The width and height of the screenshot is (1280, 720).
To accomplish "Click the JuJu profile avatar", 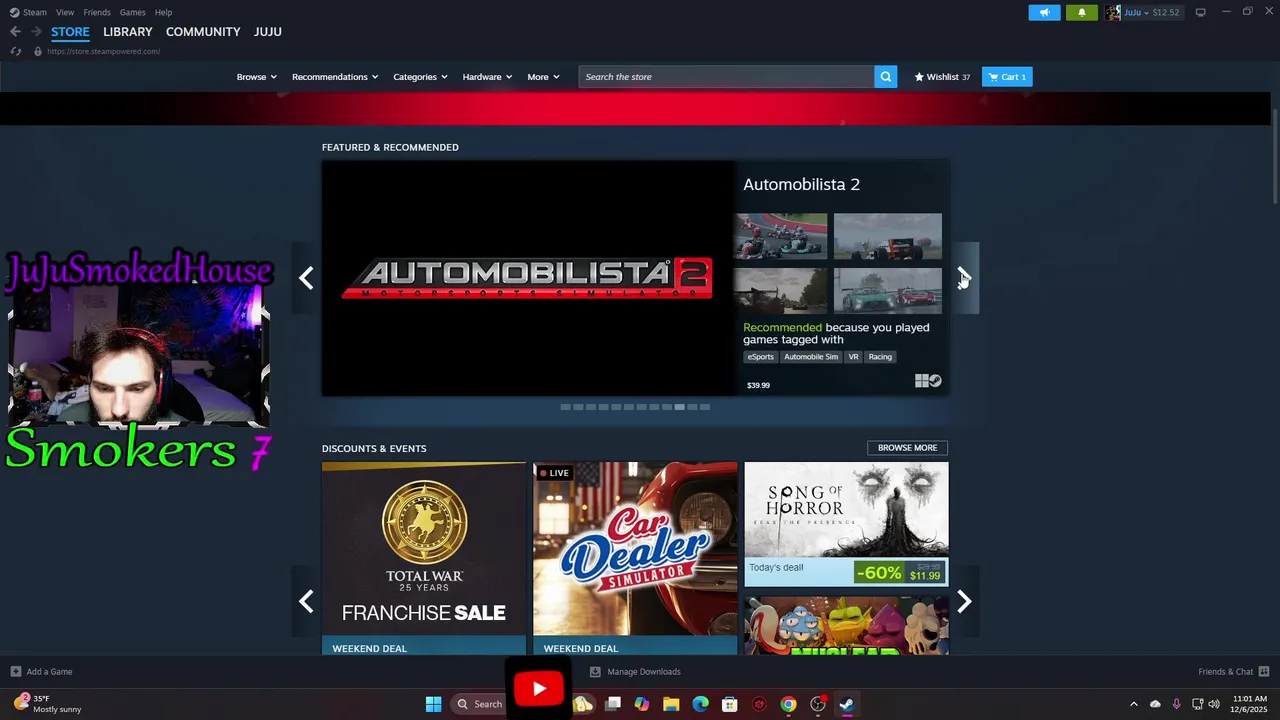I will 1113,13.
